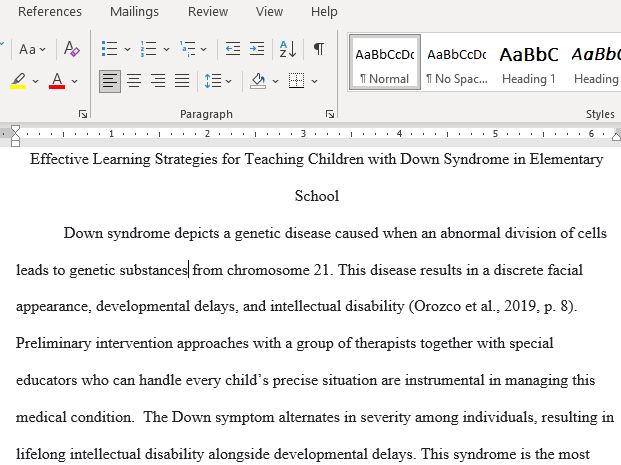621x465 pixels.
Task: Open the References ribbon tab
Action: 50,11
